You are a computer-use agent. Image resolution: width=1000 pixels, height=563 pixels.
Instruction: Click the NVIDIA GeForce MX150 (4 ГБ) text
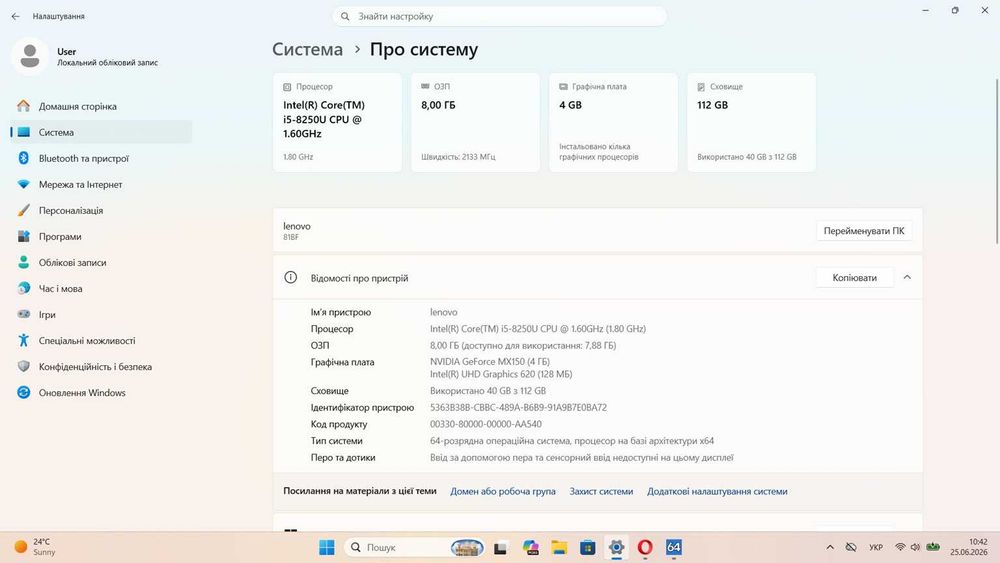[490, 362]
